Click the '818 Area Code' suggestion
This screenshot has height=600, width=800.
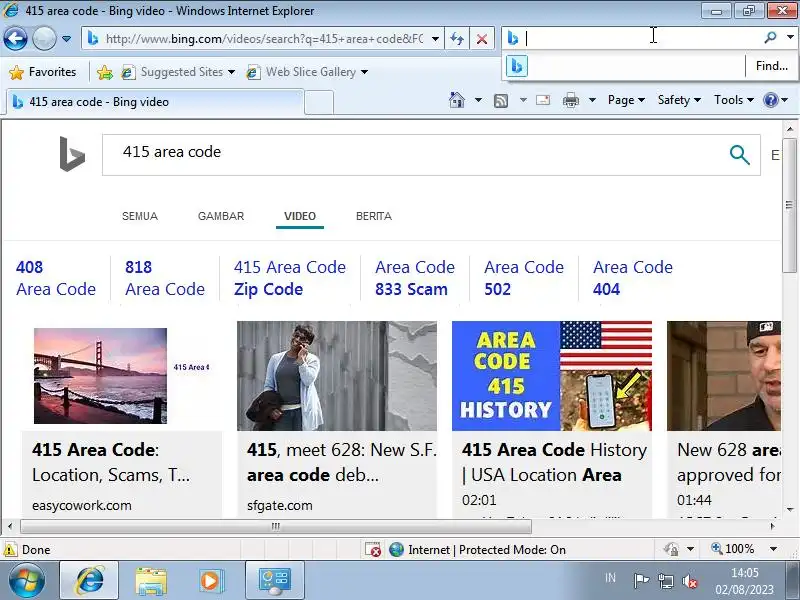click(x=165, y=278)
